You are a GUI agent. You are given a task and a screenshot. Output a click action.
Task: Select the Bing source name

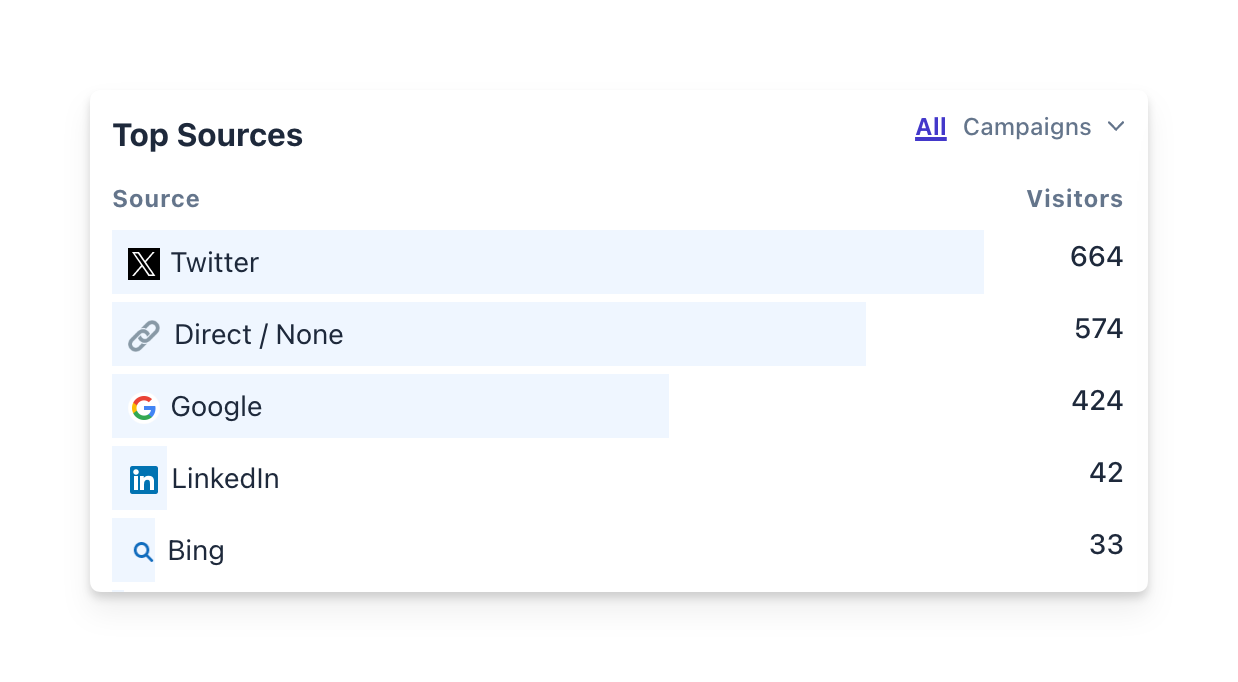[196, 551]
